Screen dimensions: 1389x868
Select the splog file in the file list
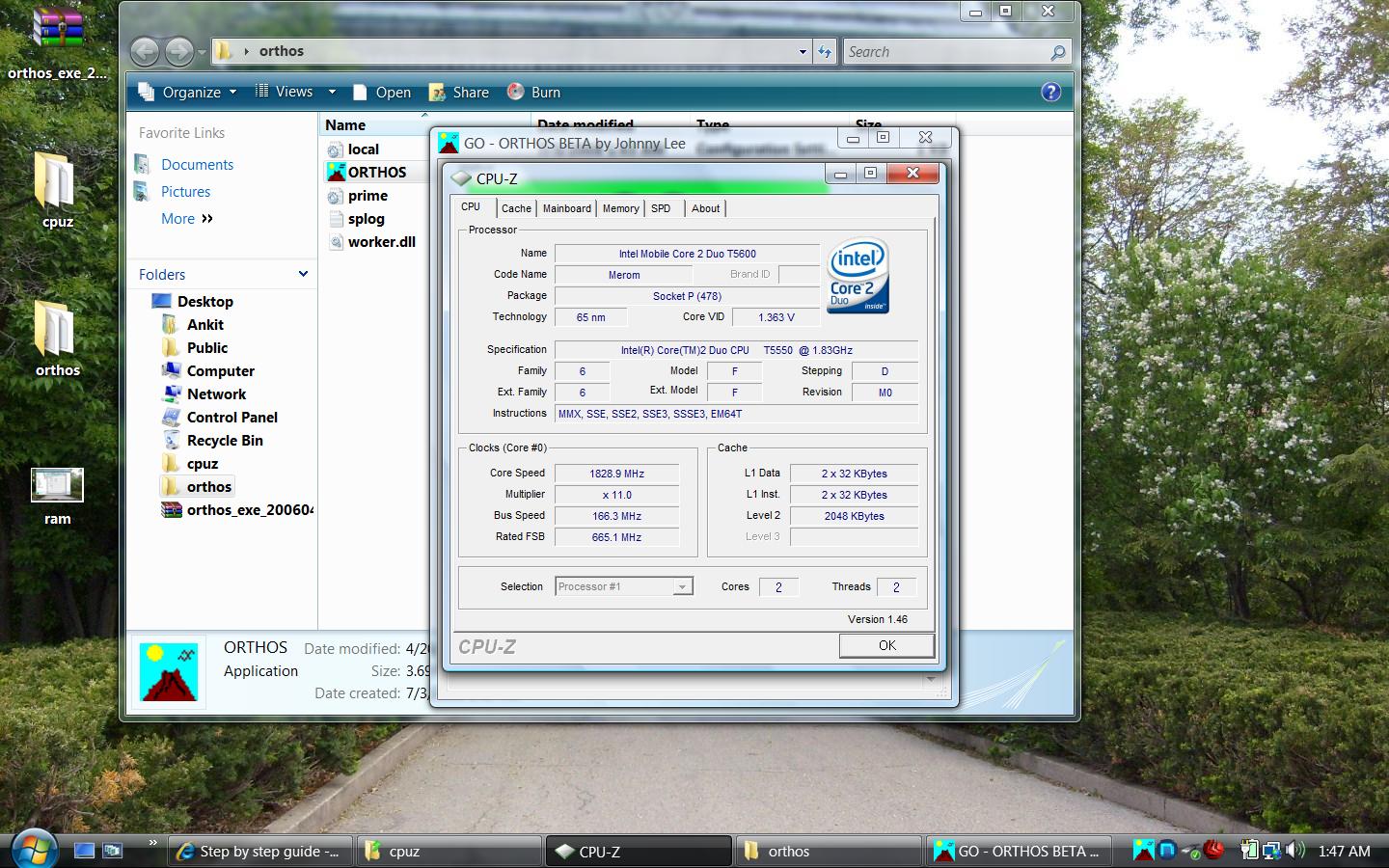[x=356, y=218]
